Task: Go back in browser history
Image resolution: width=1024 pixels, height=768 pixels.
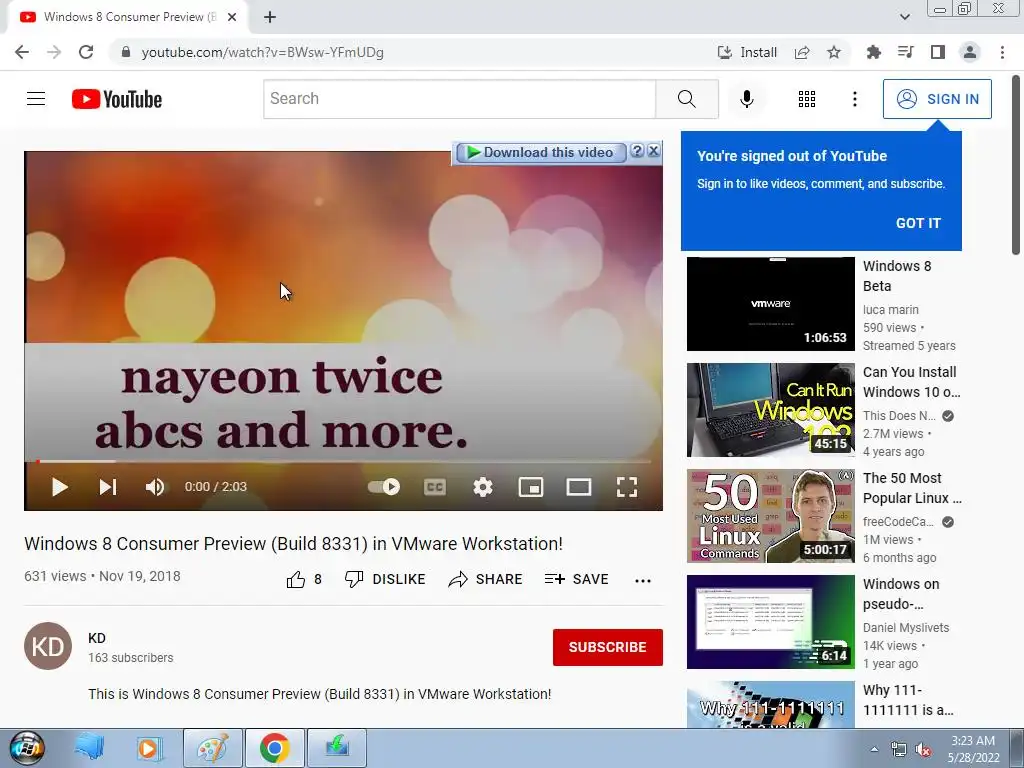Action: (x=22, y=52)
